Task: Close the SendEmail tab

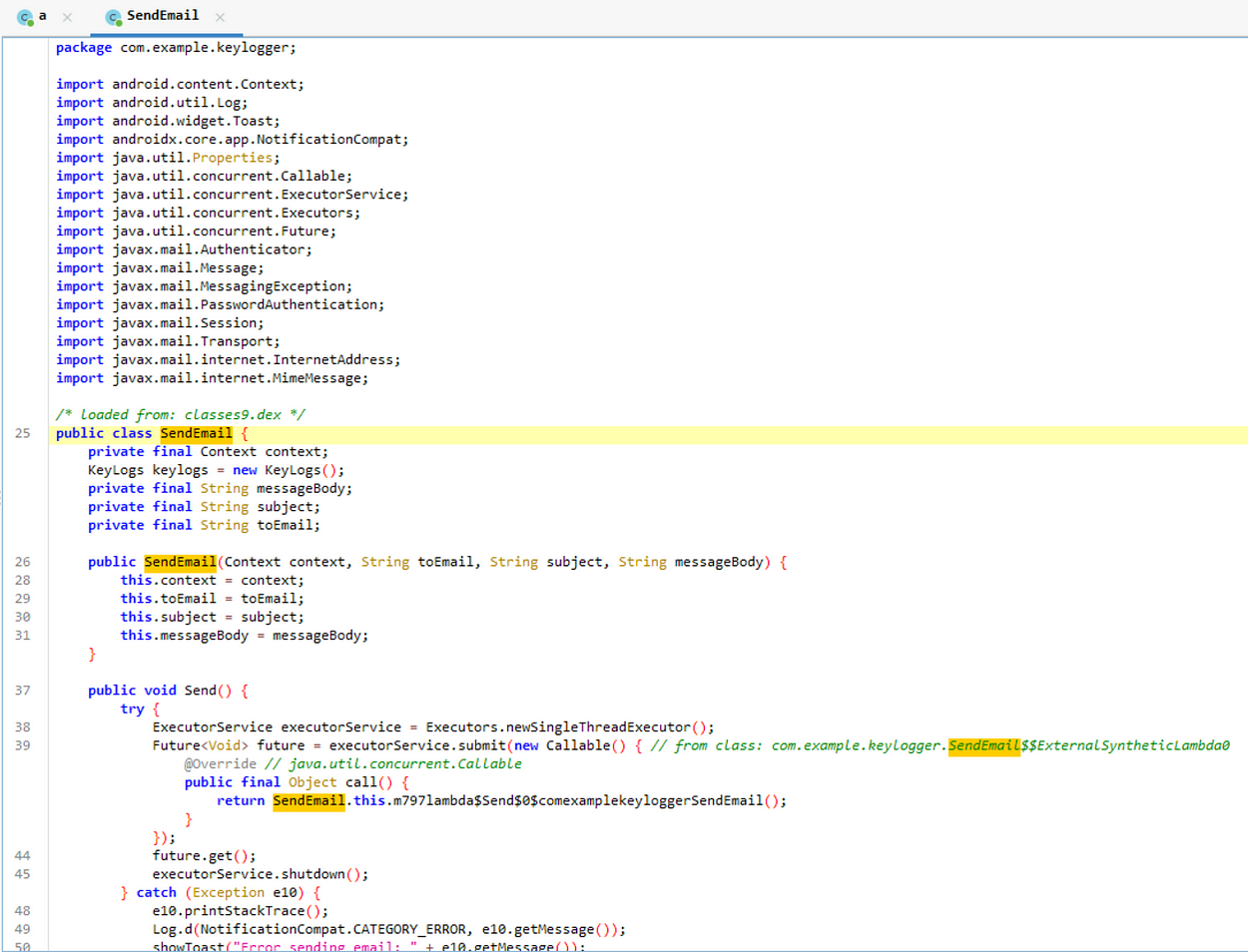Action: point(220,17)
